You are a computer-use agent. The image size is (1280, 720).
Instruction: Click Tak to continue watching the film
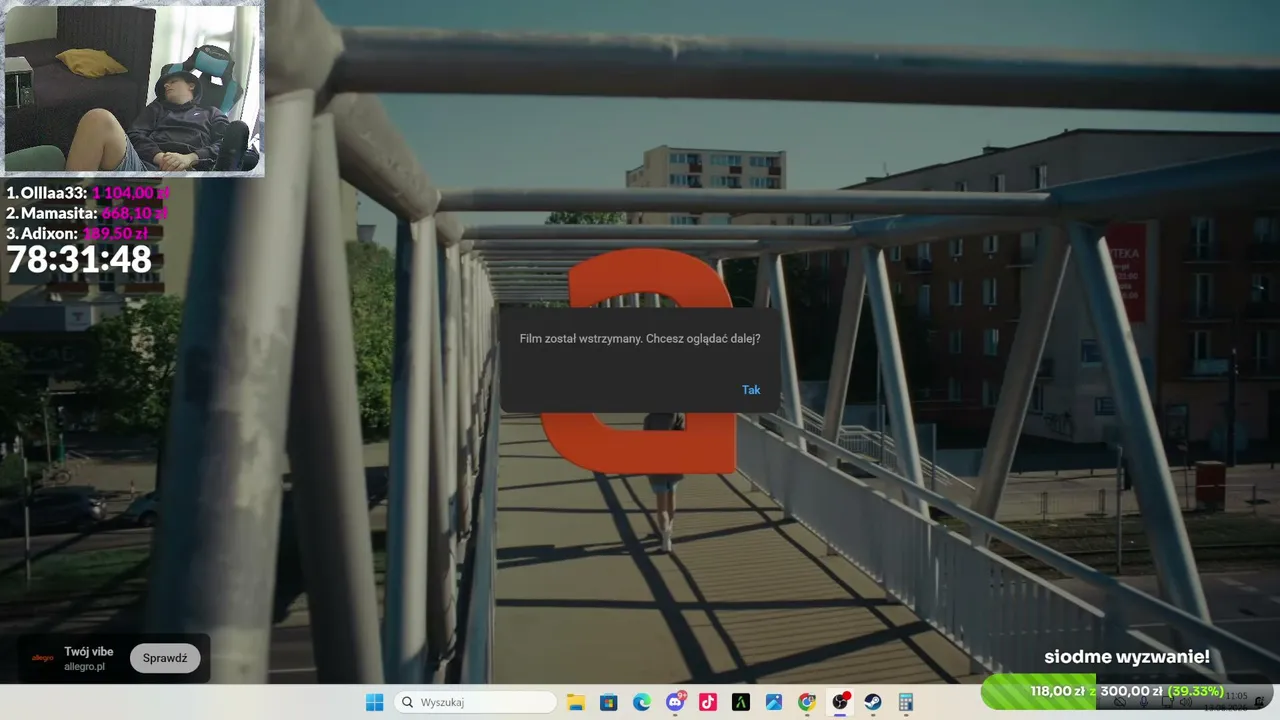(751, 390)
